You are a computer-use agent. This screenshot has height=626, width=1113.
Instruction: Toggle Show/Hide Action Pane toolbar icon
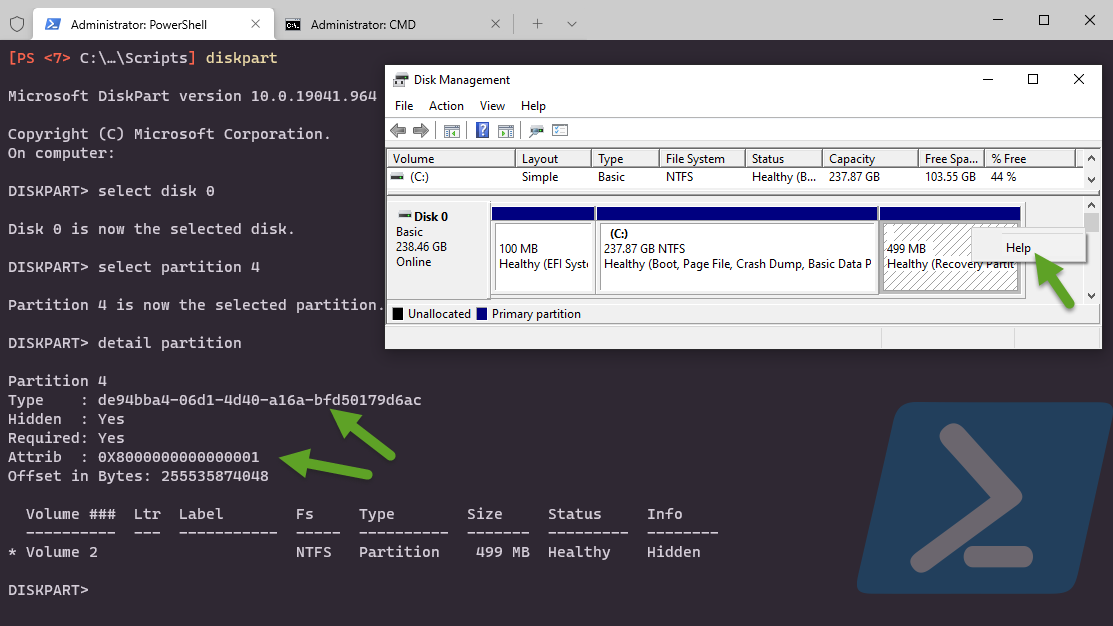coord(505,131)
